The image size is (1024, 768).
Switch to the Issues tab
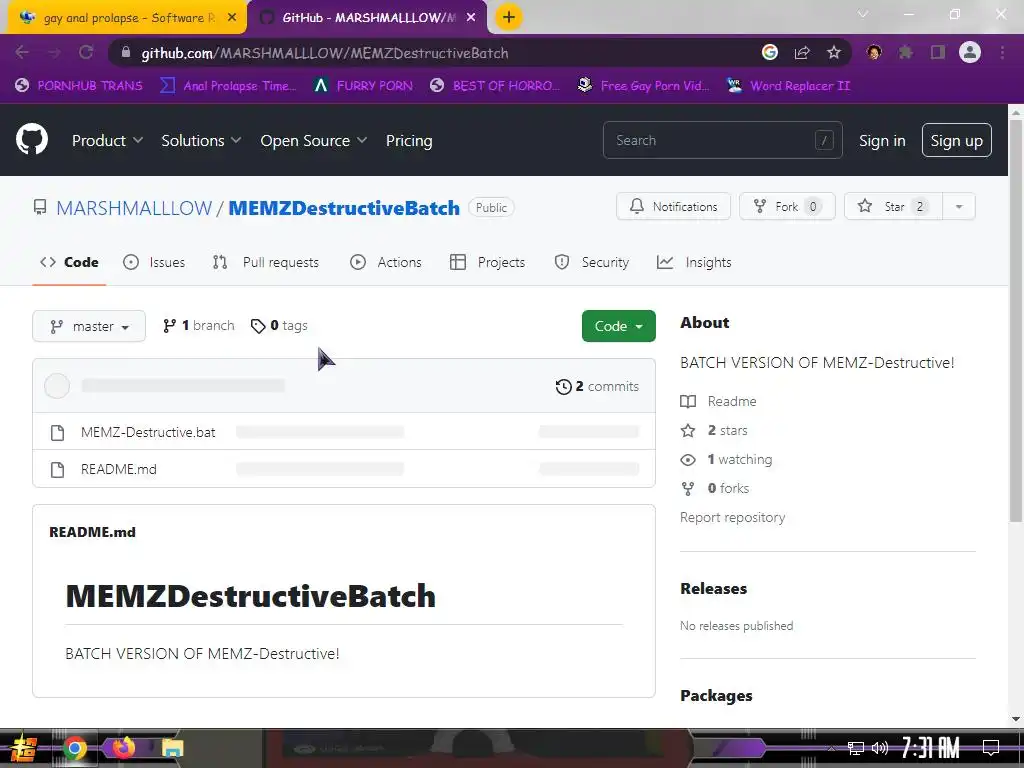point(154,263)
